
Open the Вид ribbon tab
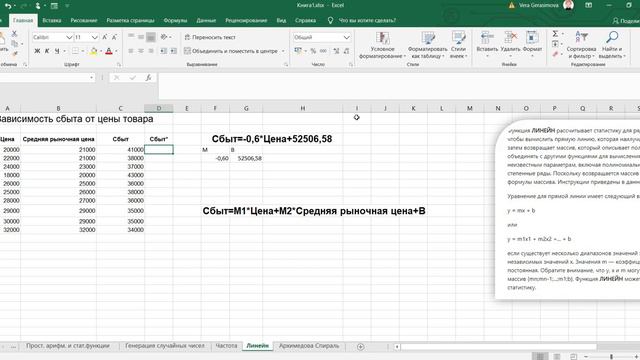[281, 20]
